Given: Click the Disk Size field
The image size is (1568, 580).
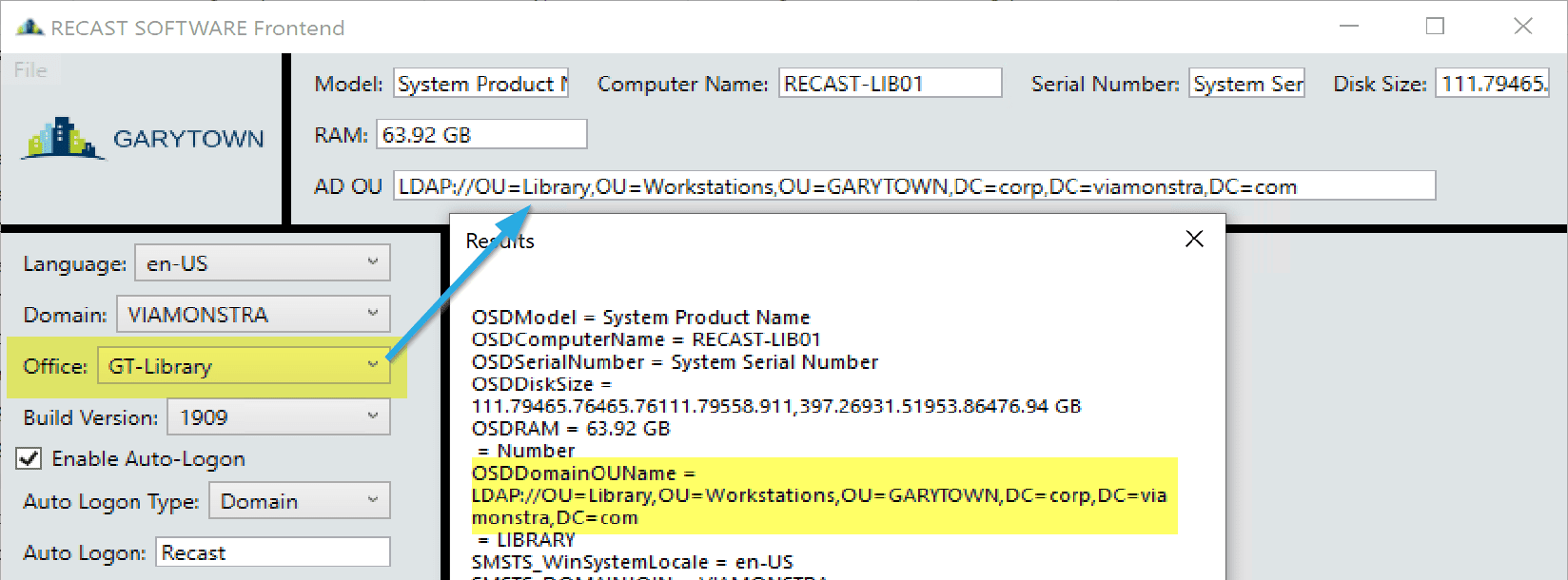Looking at the screenshot, I should coord(1492,84).
